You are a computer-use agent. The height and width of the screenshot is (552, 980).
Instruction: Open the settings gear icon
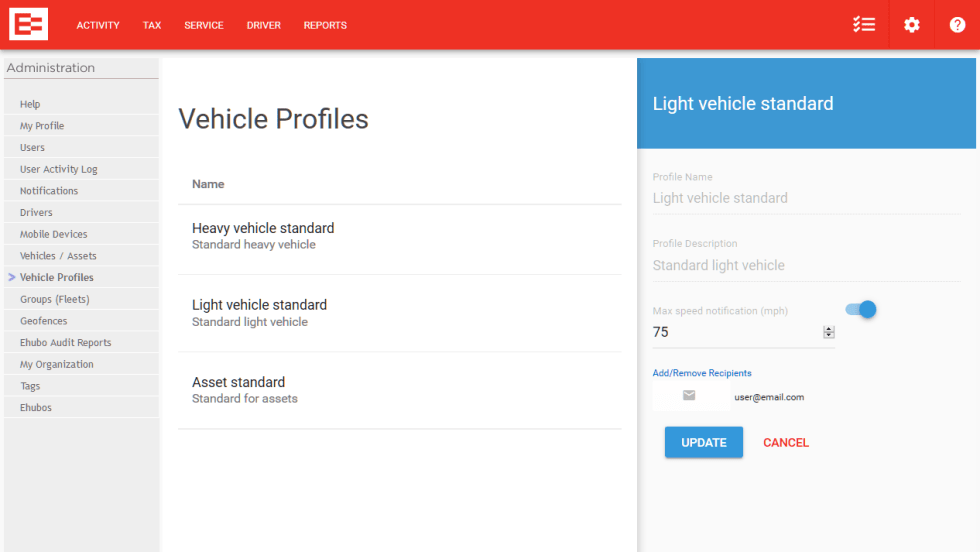tap(911, 25)
